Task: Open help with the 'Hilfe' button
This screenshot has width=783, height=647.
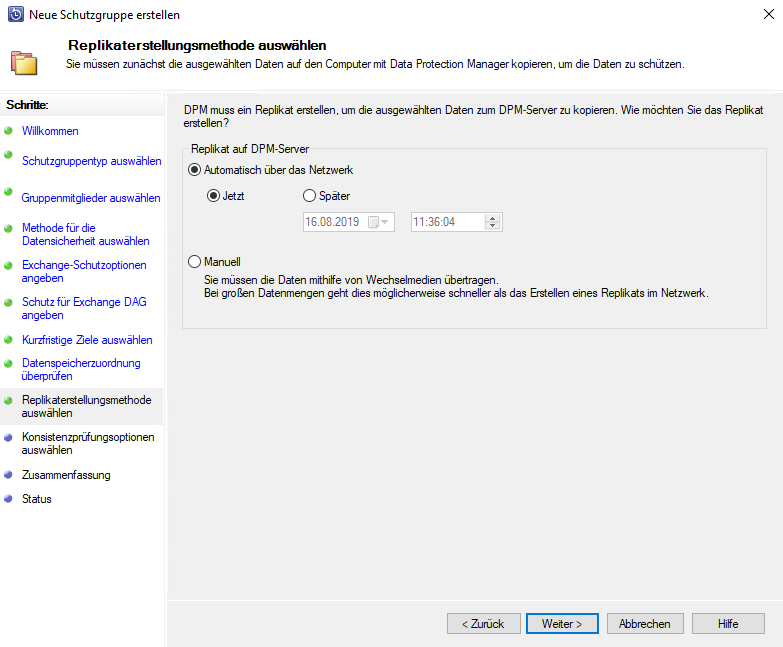Action: (728, 624)
